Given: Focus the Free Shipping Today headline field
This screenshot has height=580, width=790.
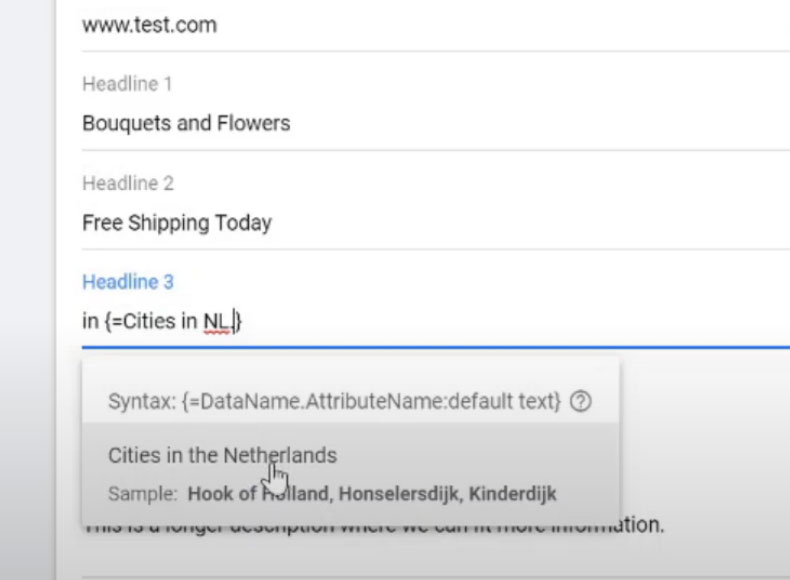Looking at the screenshot, I should (176, 222).
